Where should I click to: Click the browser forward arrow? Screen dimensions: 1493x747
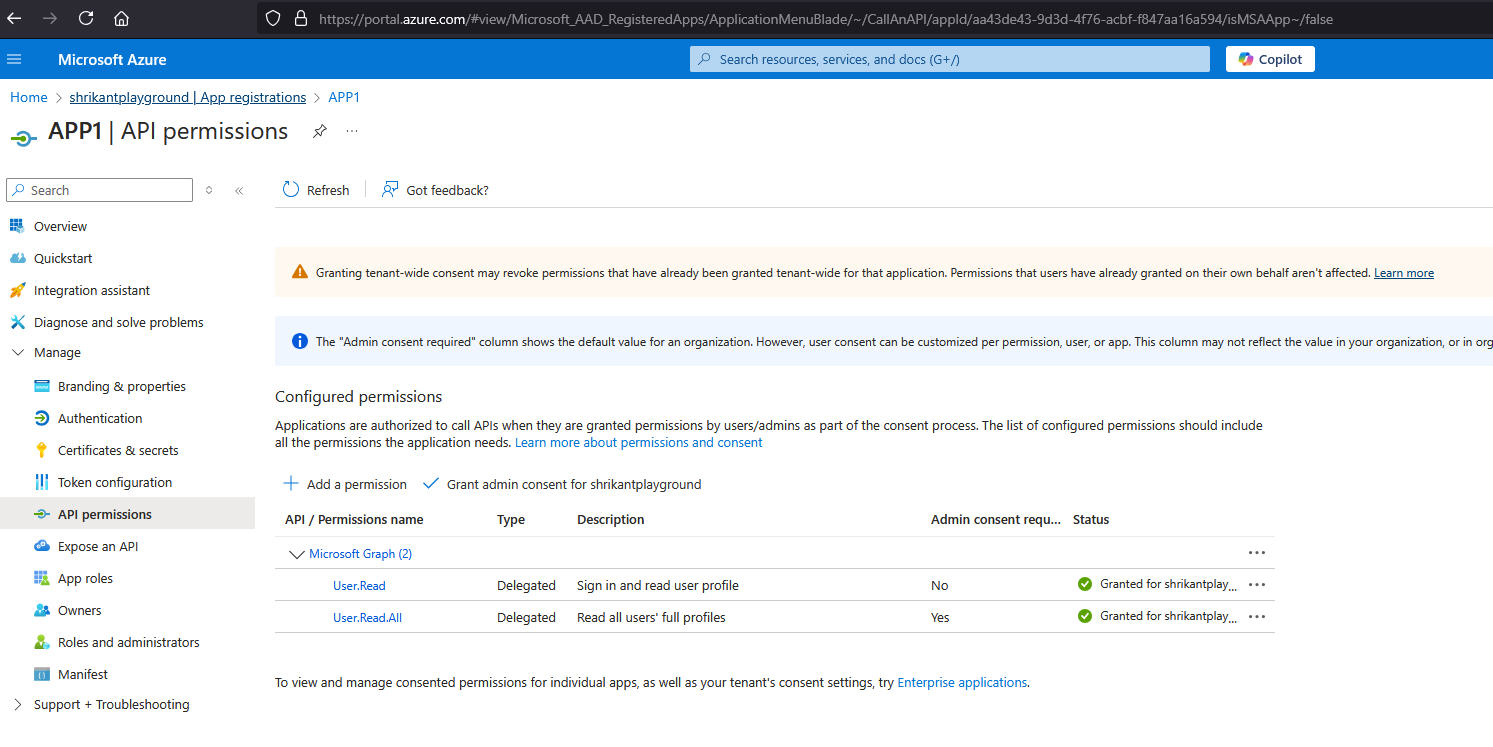point(50,18)
